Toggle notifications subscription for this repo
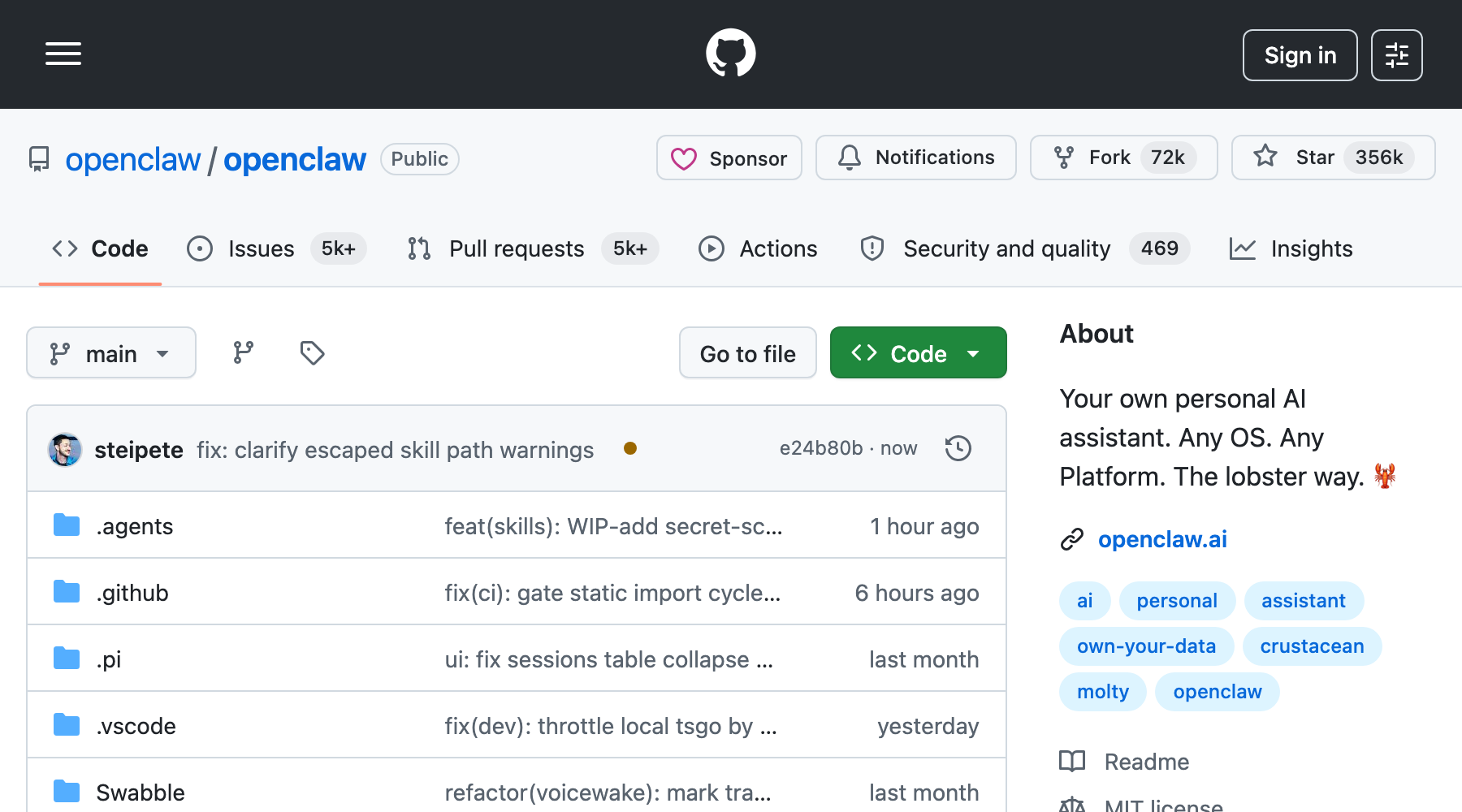Screen dimensions: 1462x812 [x=915, y=158]
